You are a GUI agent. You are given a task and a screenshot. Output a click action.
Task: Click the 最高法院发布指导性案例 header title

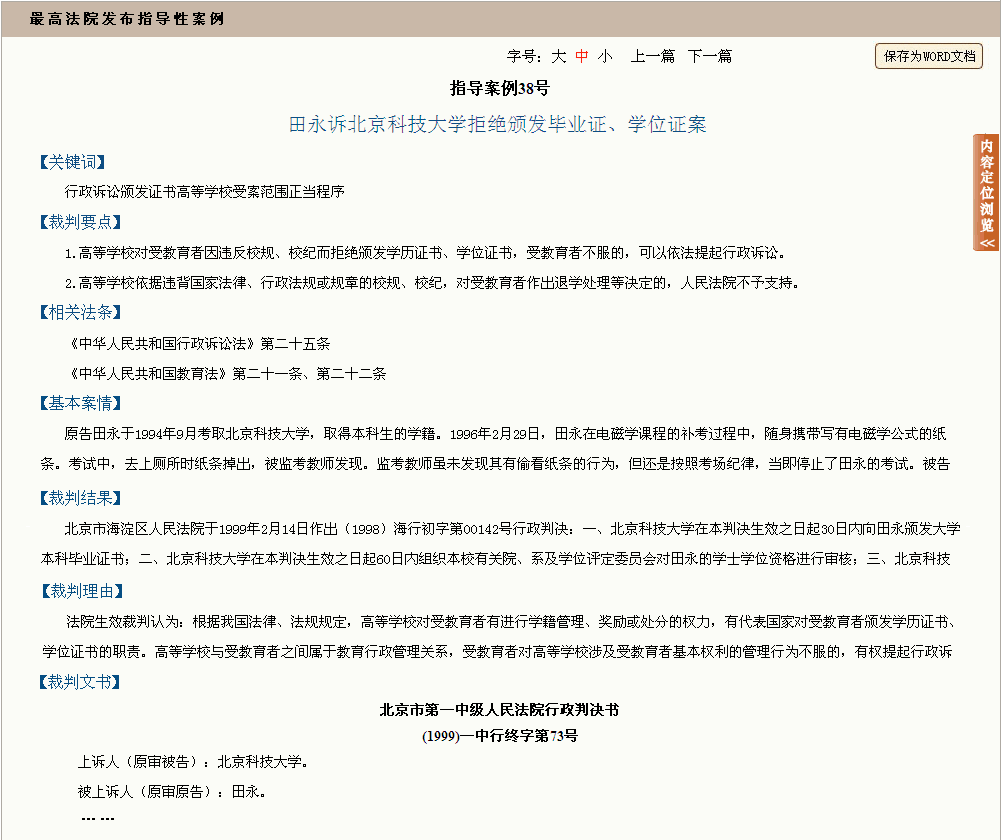127,19
